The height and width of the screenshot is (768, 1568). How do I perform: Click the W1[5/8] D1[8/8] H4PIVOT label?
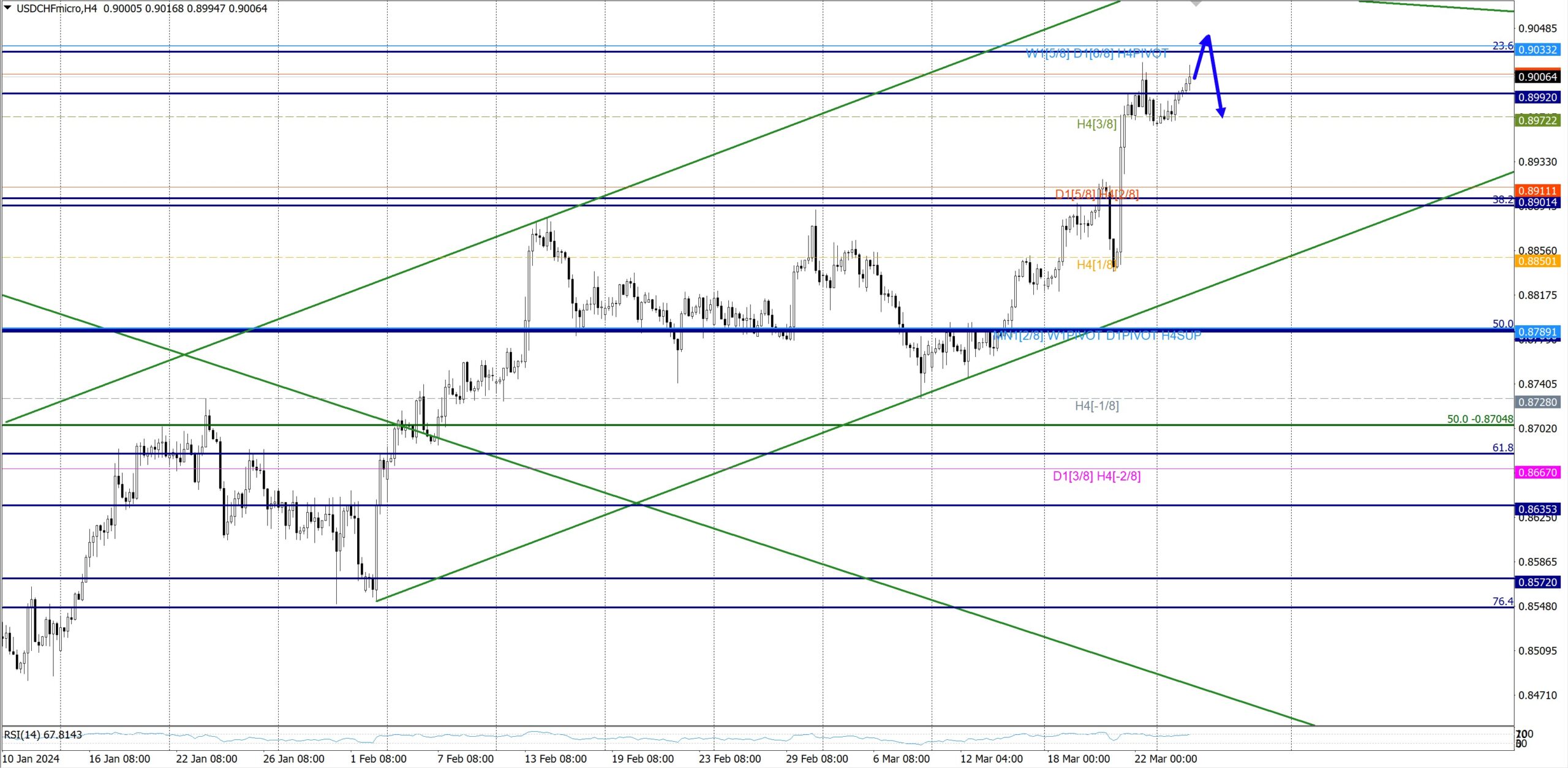[x=1096, y=54]
